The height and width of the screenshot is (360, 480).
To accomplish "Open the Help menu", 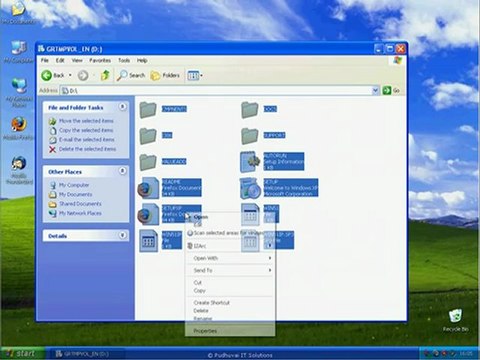I will click(x=142, y=60).
